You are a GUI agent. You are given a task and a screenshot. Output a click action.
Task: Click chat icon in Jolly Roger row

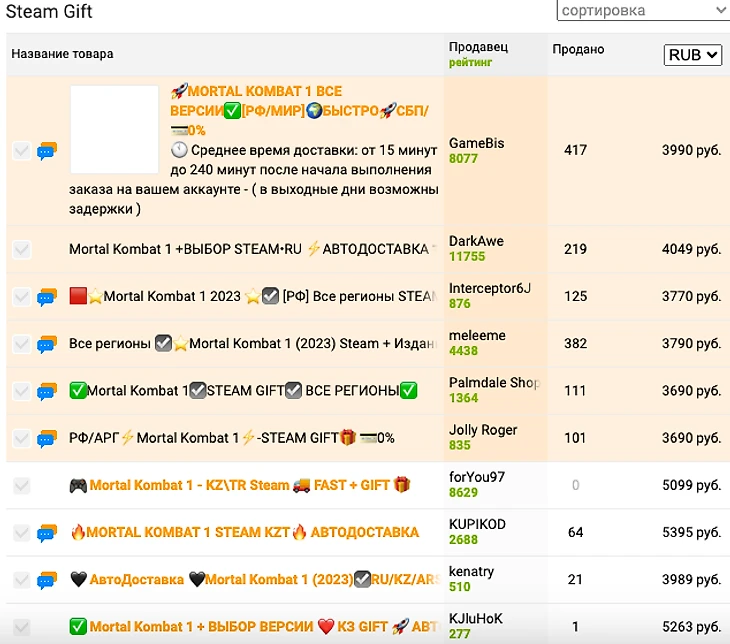click(46, 438)
